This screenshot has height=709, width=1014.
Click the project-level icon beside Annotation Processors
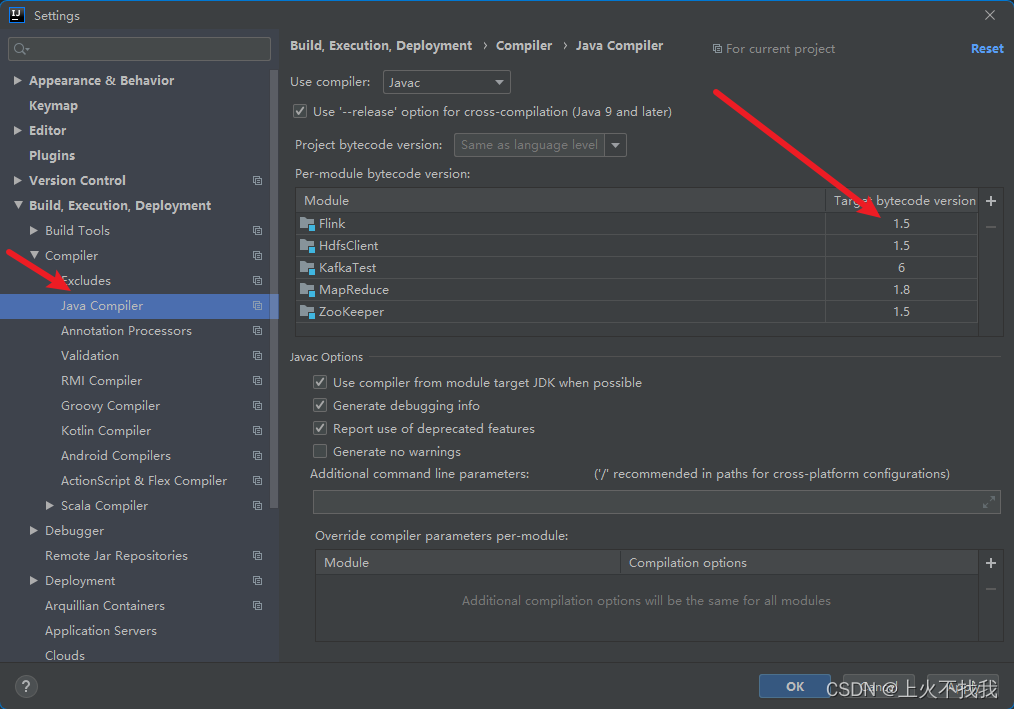click(257, 331)
